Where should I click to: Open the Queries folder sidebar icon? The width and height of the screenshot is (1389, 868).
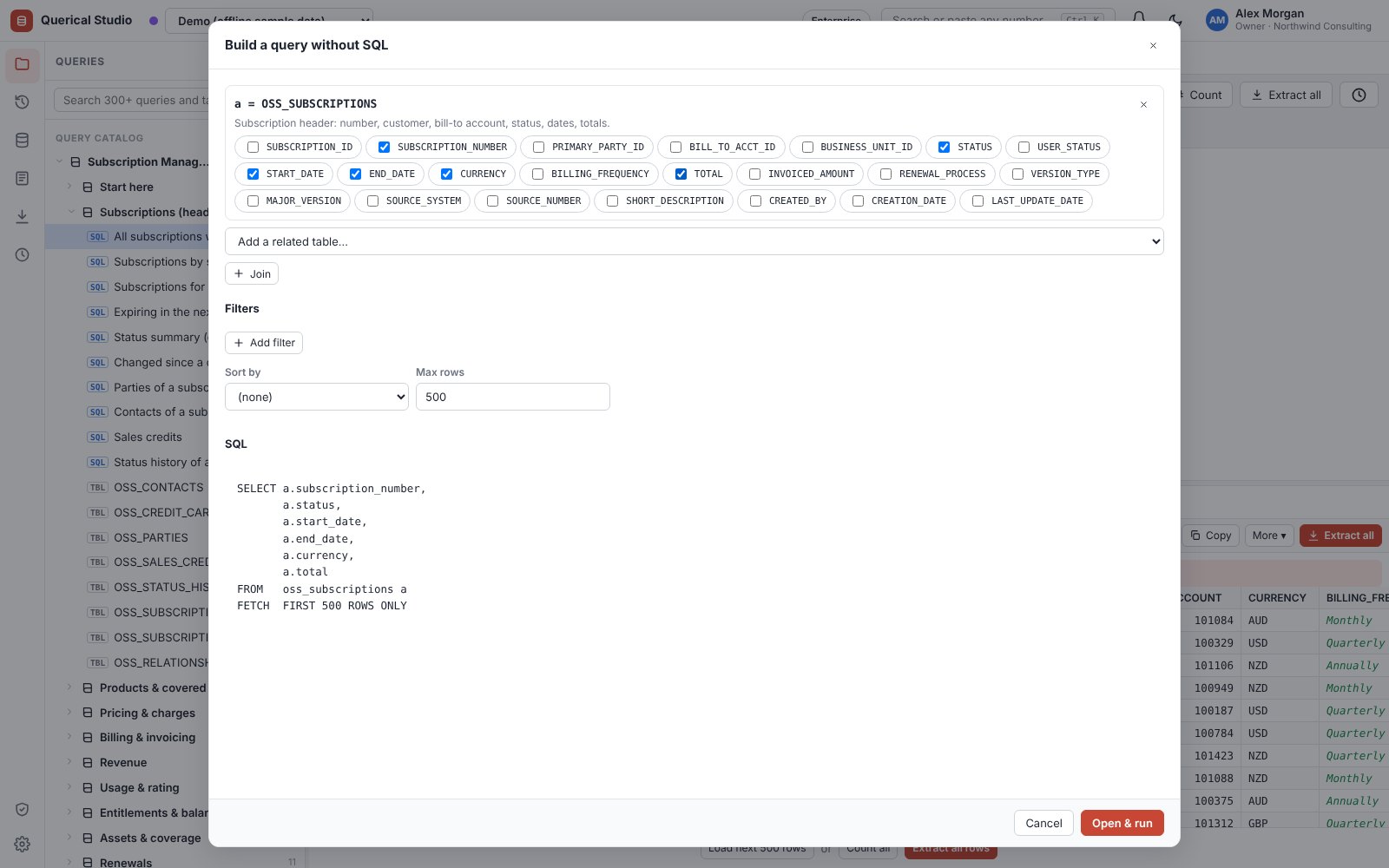click(x=23, y=64)
